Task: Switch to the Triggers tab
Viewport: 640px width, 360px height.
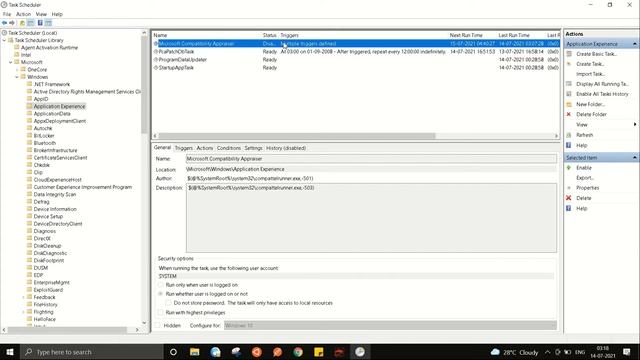Action: click(184, 148)
